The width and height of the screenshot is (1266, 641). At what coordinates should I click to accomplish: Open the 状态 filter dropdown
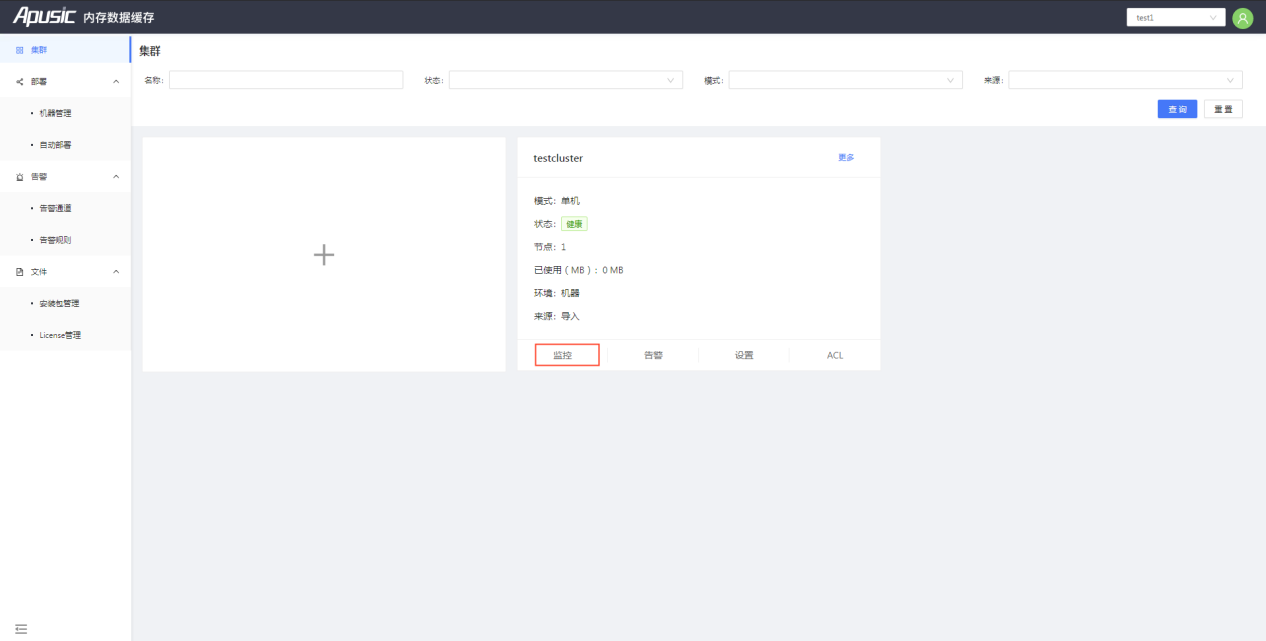(x=566, y=80)
